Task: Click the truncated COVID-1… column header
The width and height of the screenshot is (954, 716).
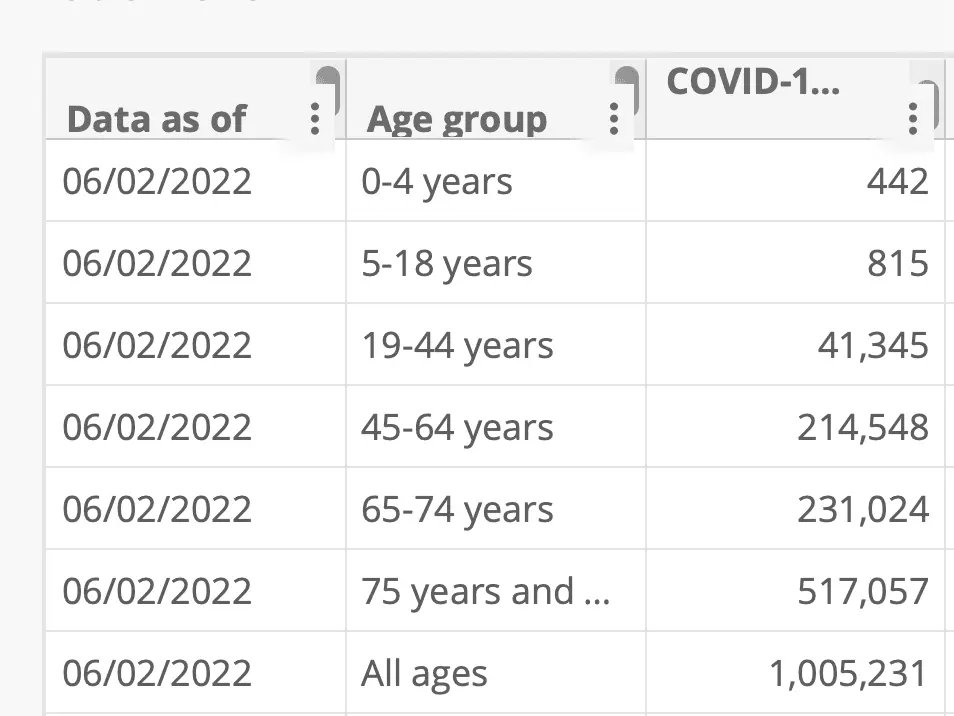Action: click(x=753, y=82)
